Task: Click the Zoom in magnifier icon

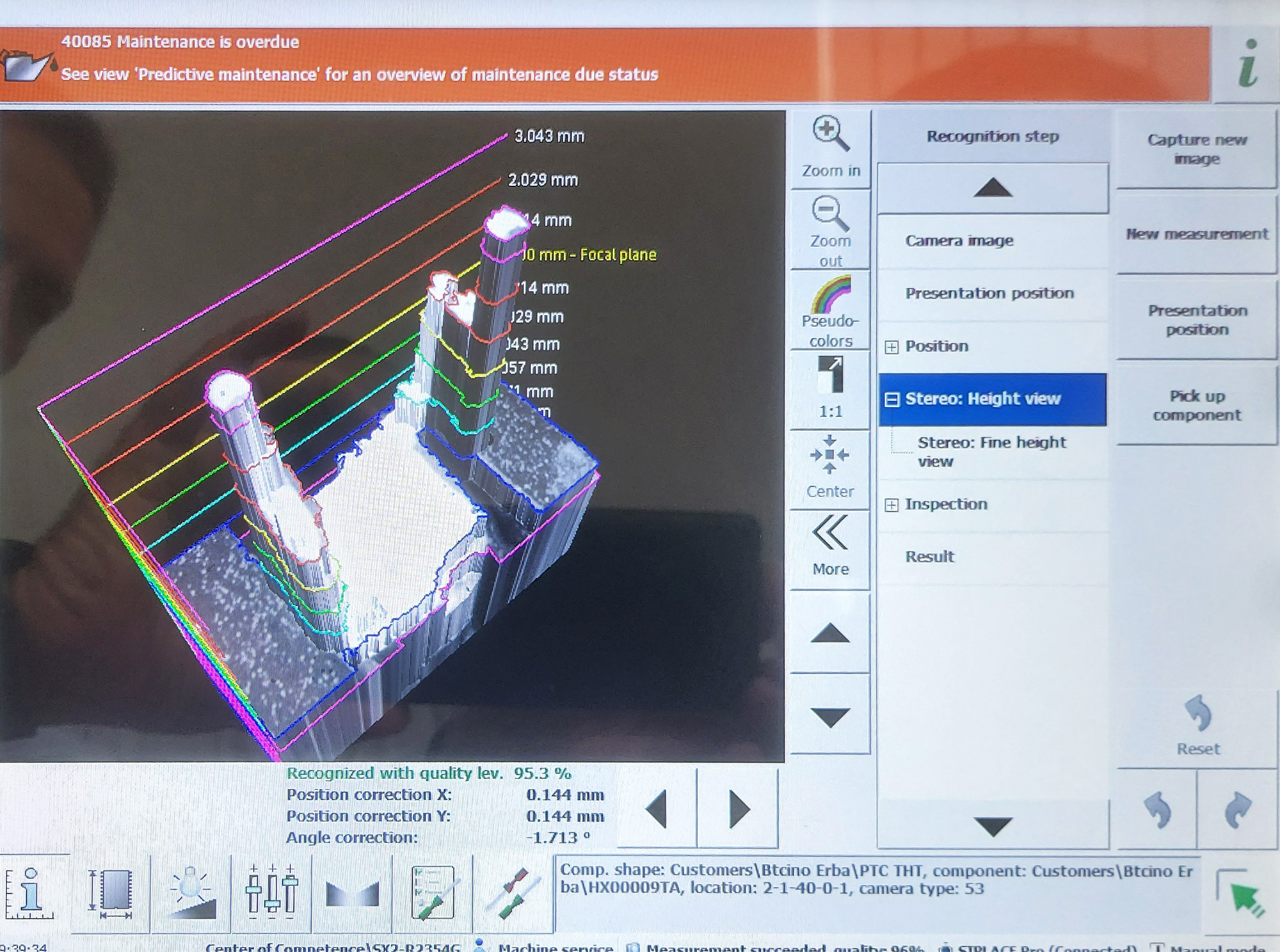Action: tap(831, 134)
